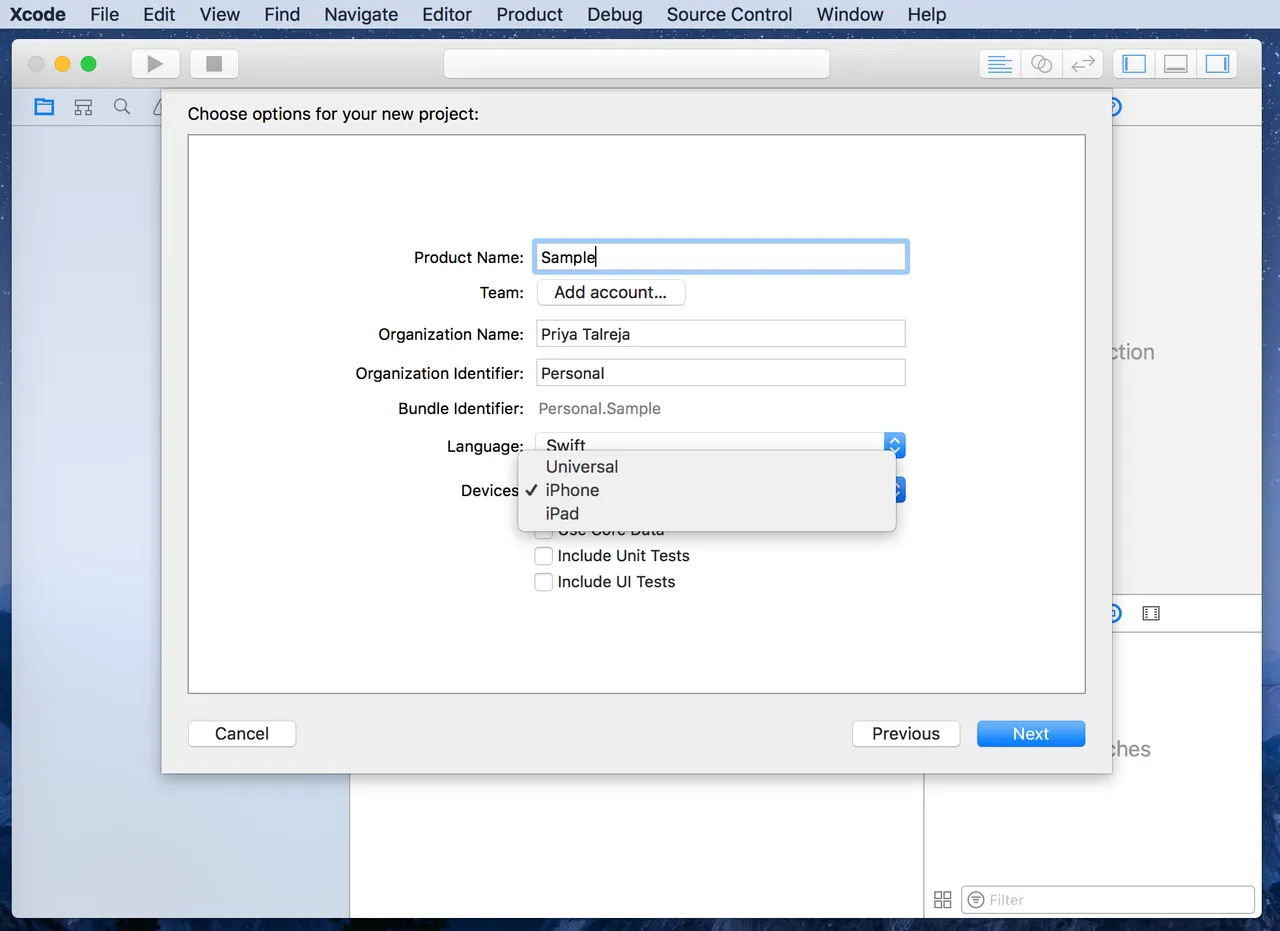This screenshot has height=931, width=1280.
Task: Open the View menu
Action: [x=219, y=14]
